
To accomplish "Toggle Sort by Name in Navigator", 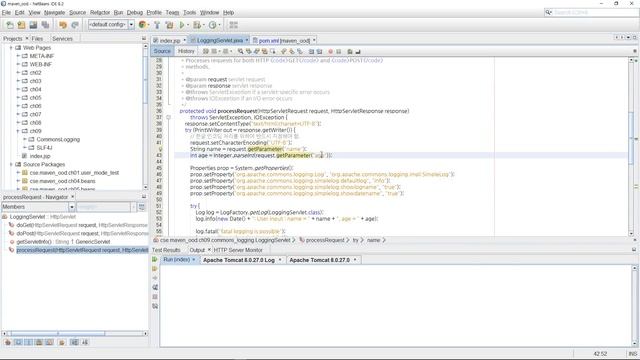I will coord(74,342).
